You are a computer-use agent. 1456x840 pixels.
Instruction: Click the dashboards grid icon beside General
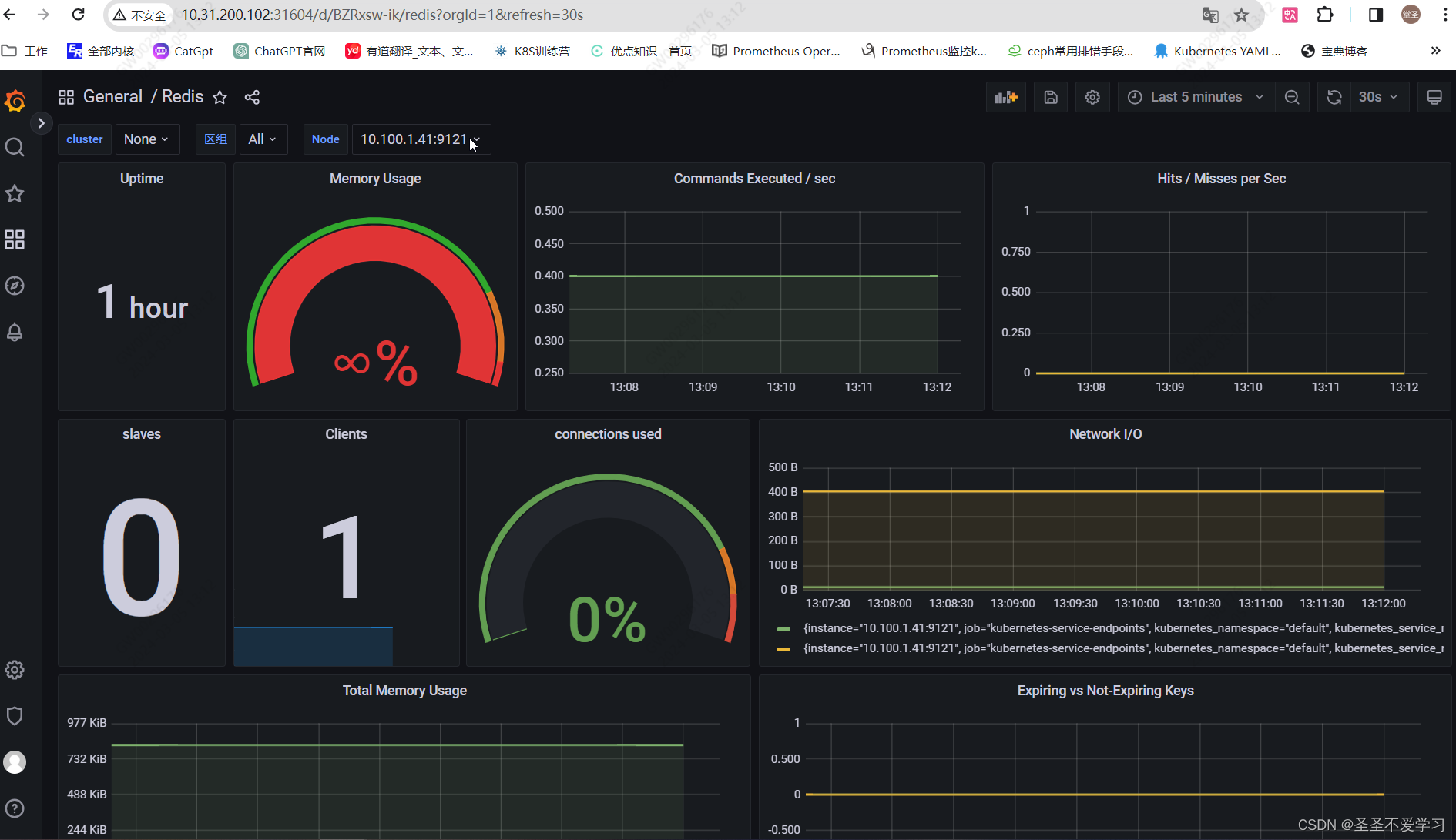tap(66, 97)
